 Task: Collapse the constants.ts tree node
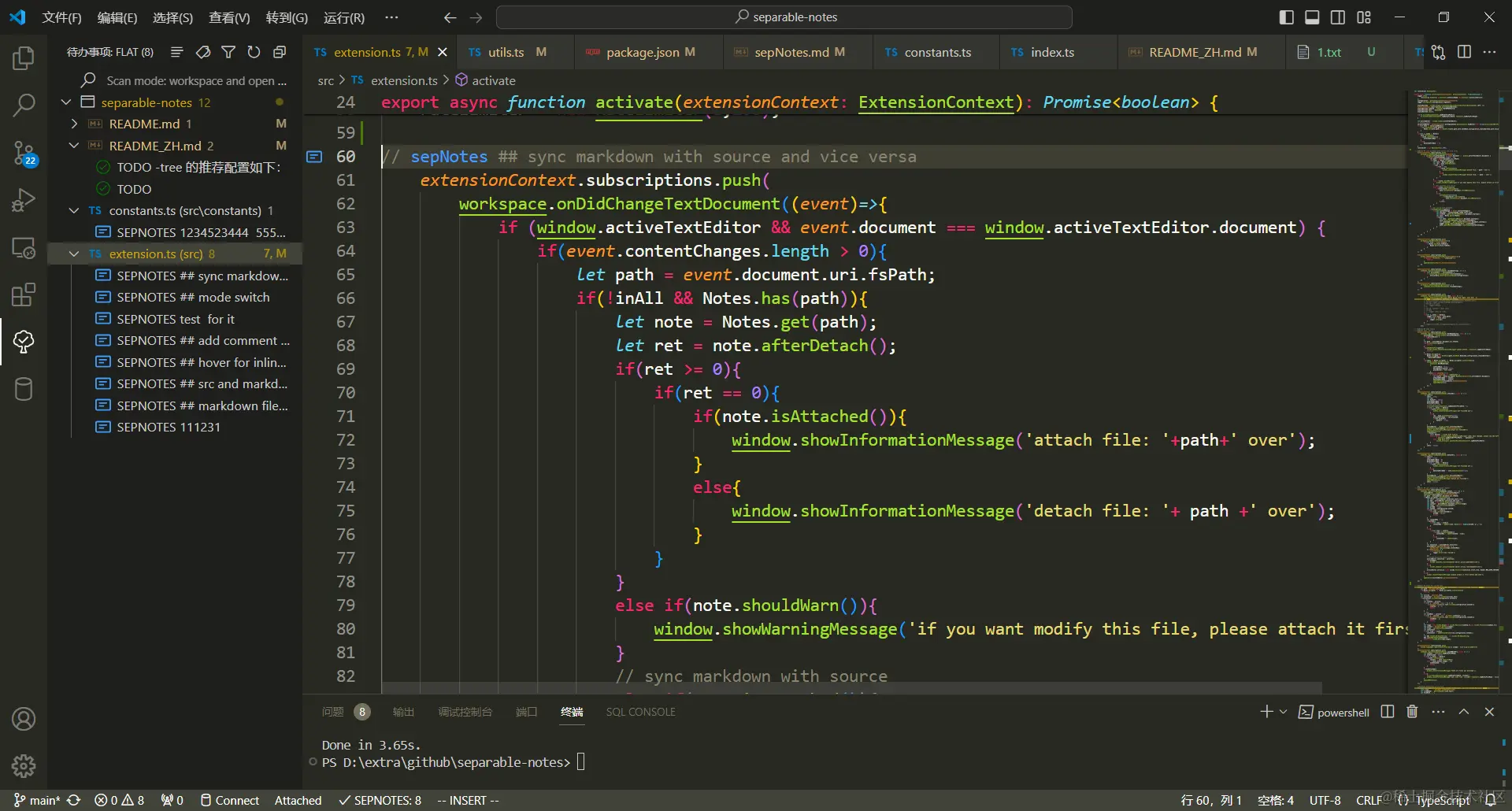pos(74,210)
